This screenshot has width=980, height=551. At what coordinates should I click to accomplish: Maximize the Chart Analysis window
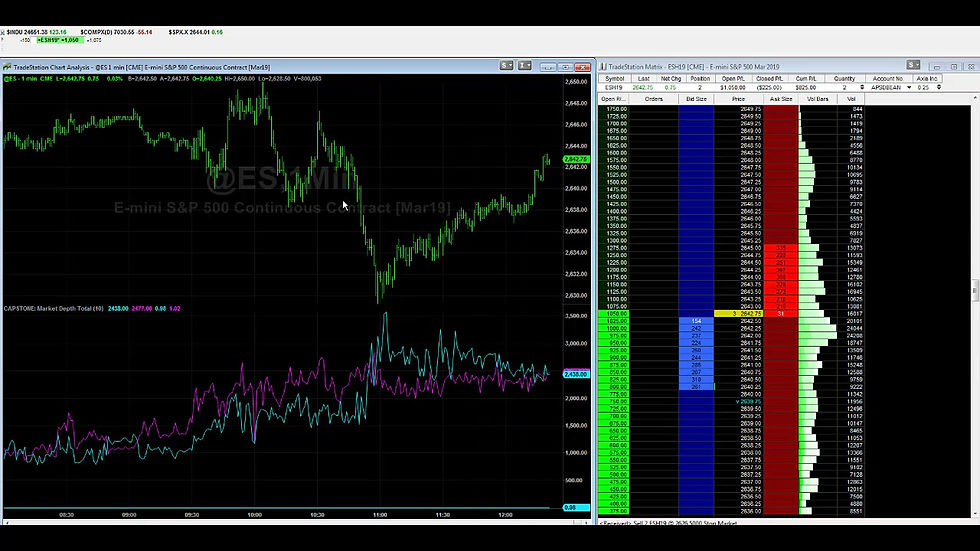(565, 67)
